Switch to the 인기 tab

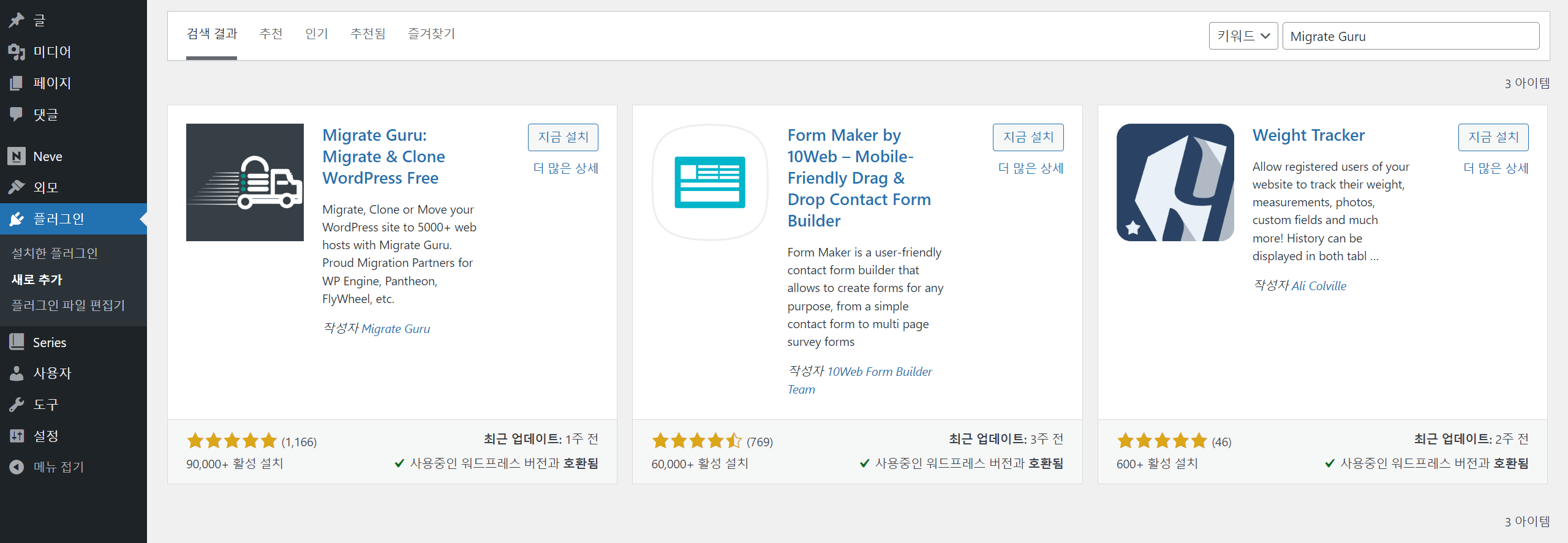tap(316, 34)
